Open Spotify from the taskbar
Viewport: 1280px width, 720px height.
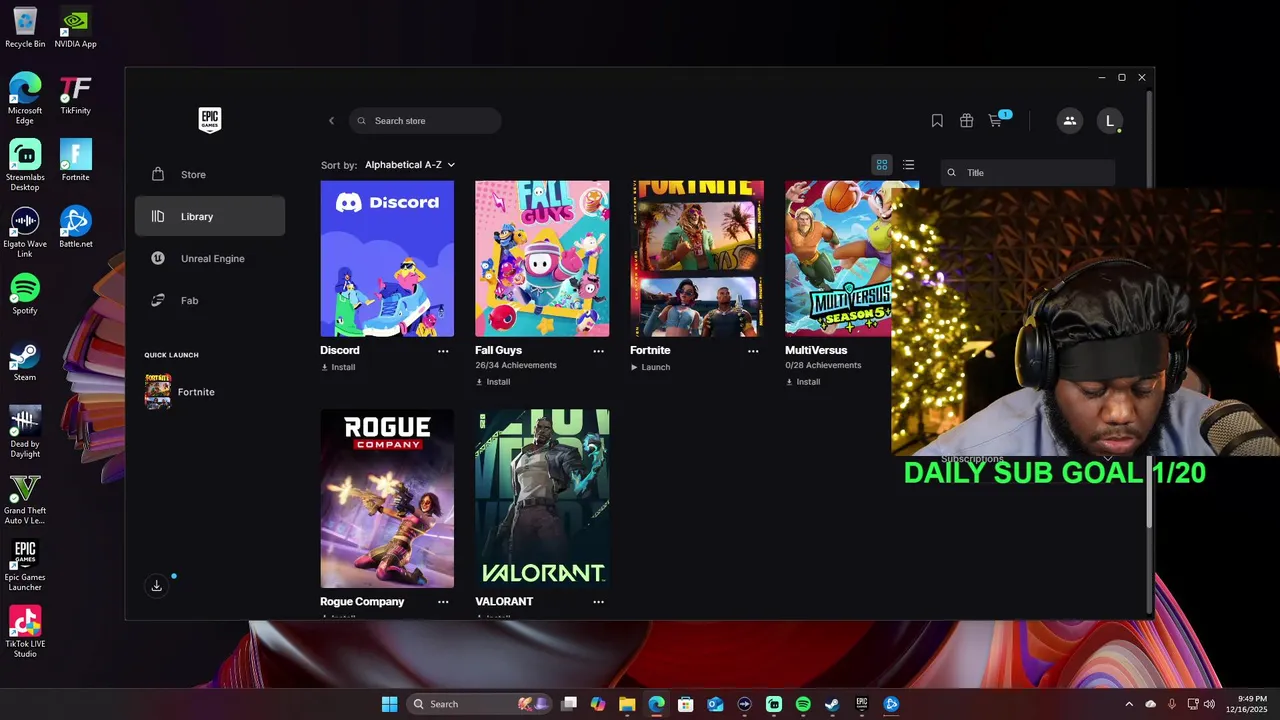803,704
